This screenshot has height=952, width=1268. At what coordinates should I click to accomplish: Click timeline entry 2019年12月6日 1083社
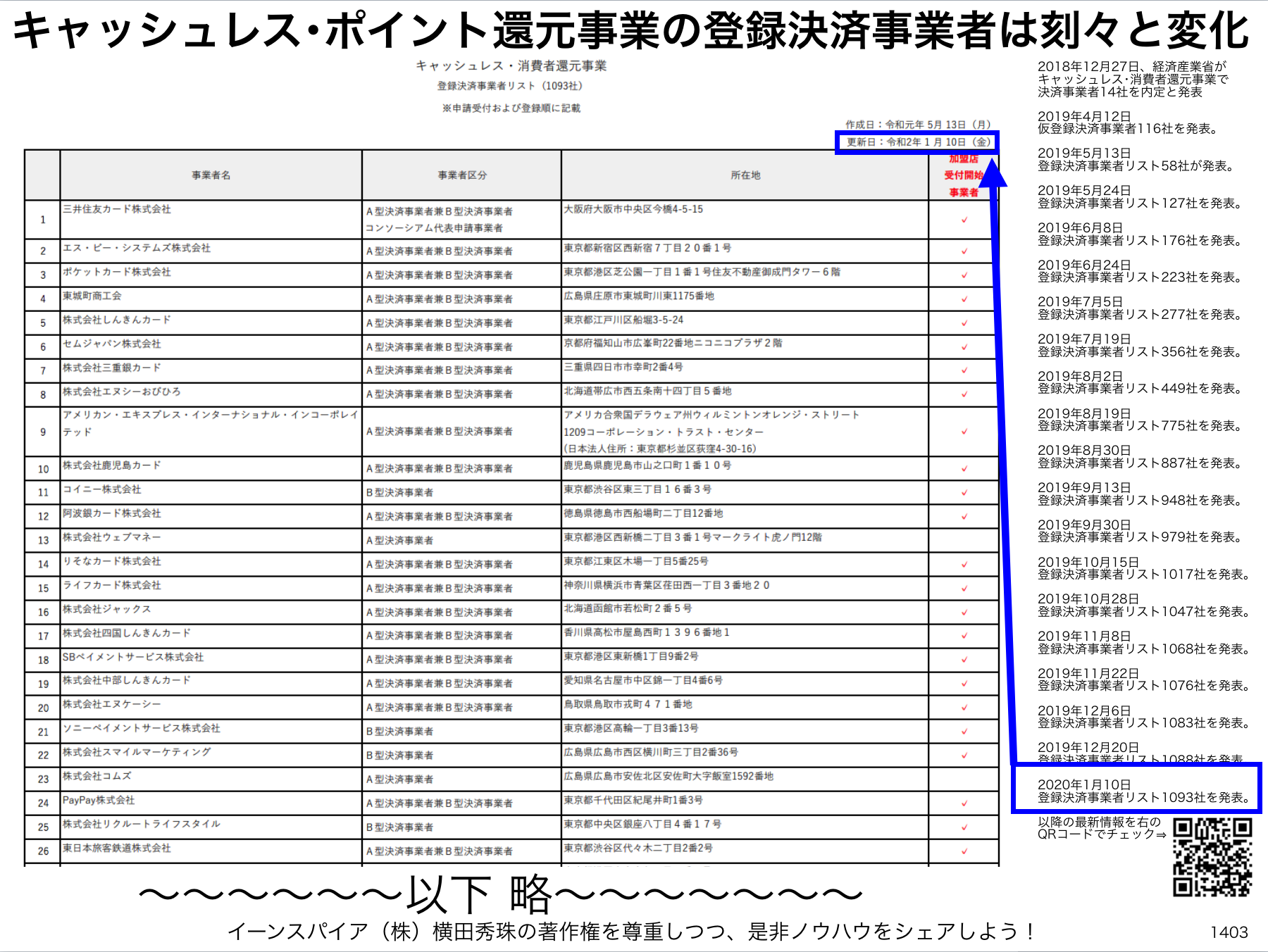pos(1144,717)
